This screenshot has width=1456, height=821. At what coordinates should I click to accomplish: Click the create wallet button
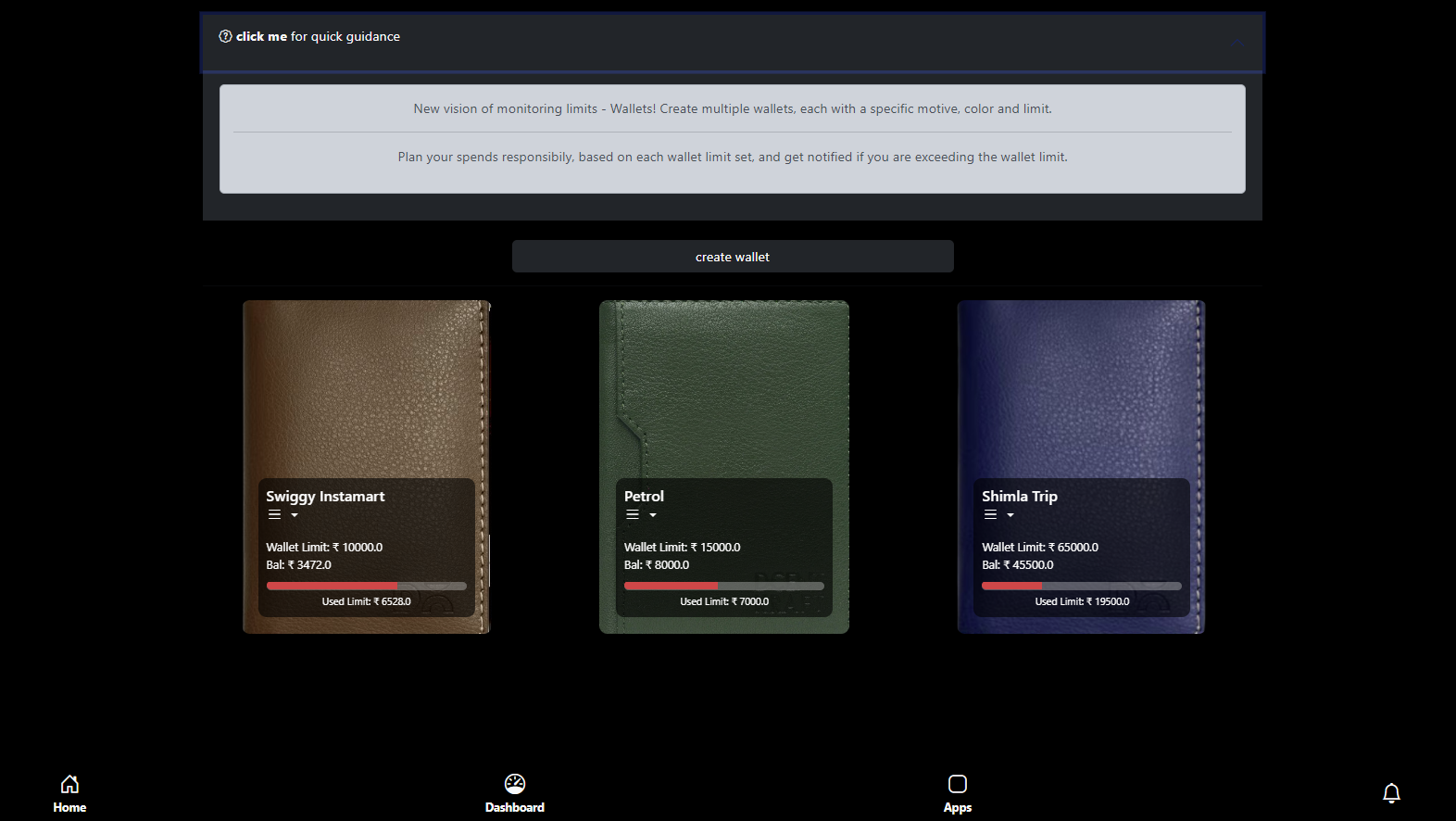[x=733, y=257]
